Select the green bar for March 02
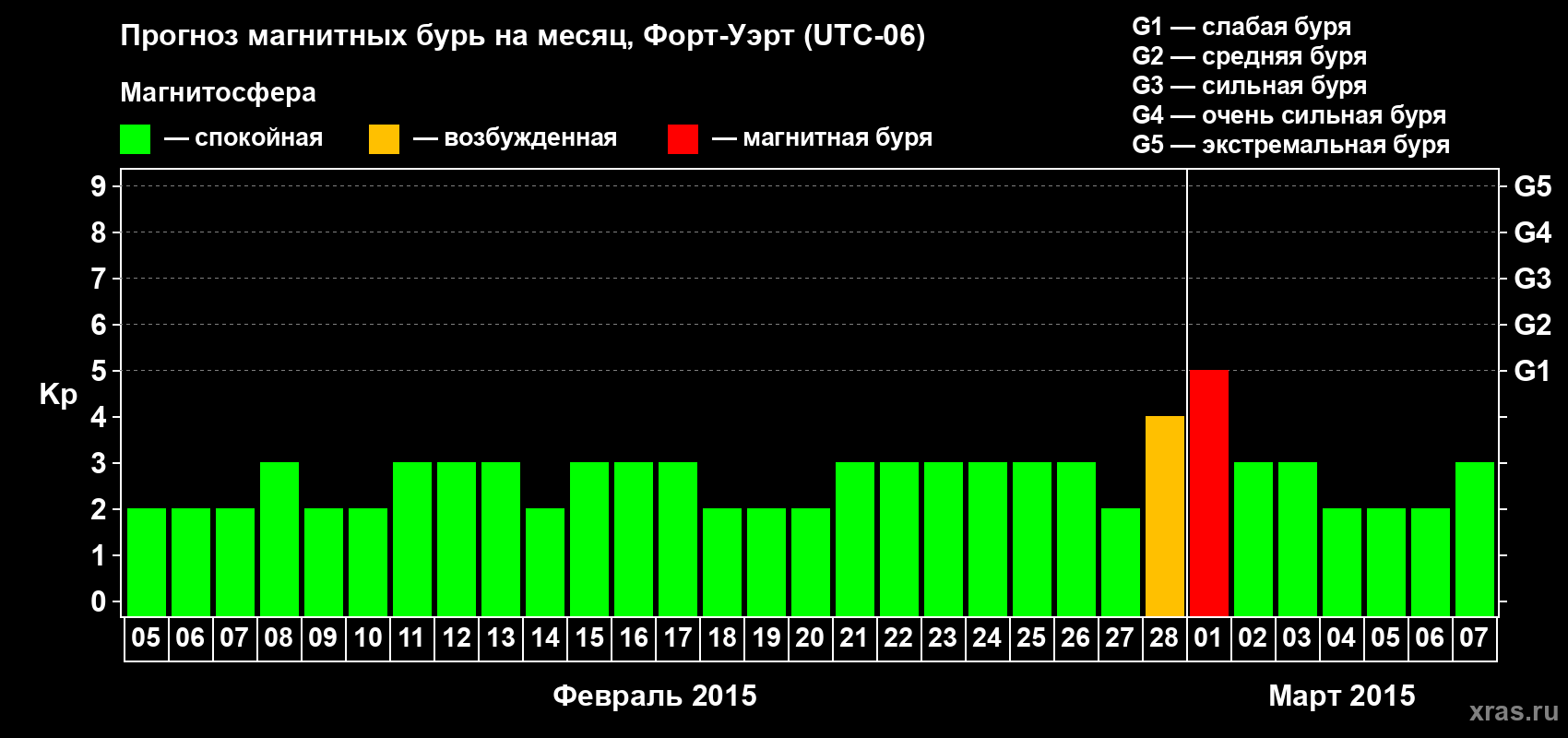This screenshot has width=1568, height=738. pyautogui.click(x=1253, y=540)
